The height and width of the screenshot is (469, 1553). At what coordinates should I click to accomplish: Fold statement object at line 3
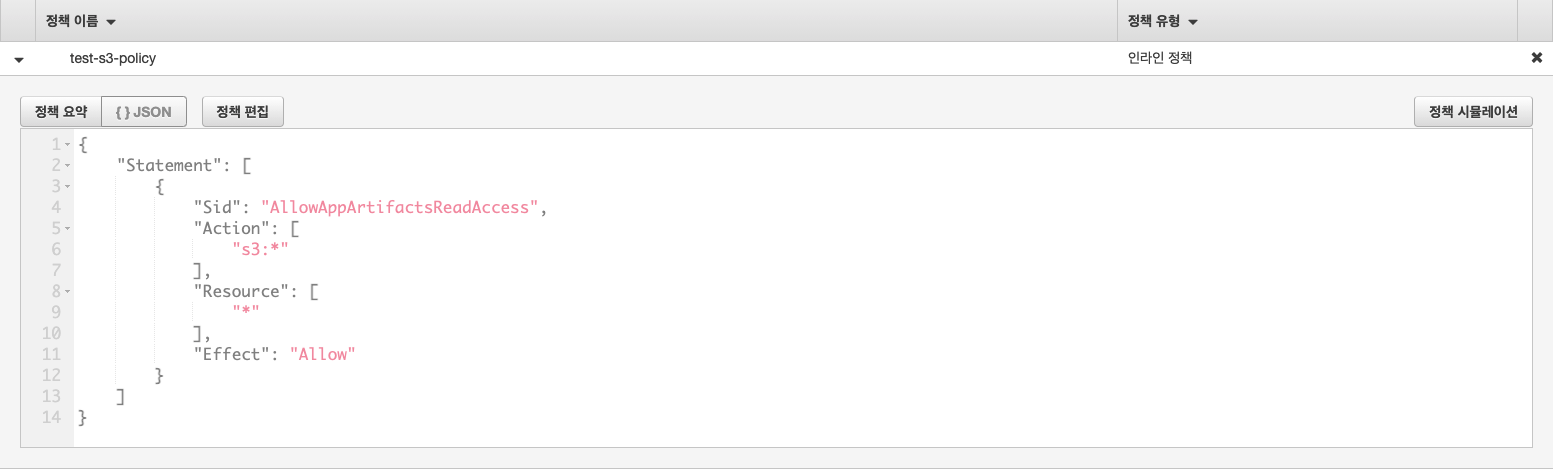pos(67,187)
